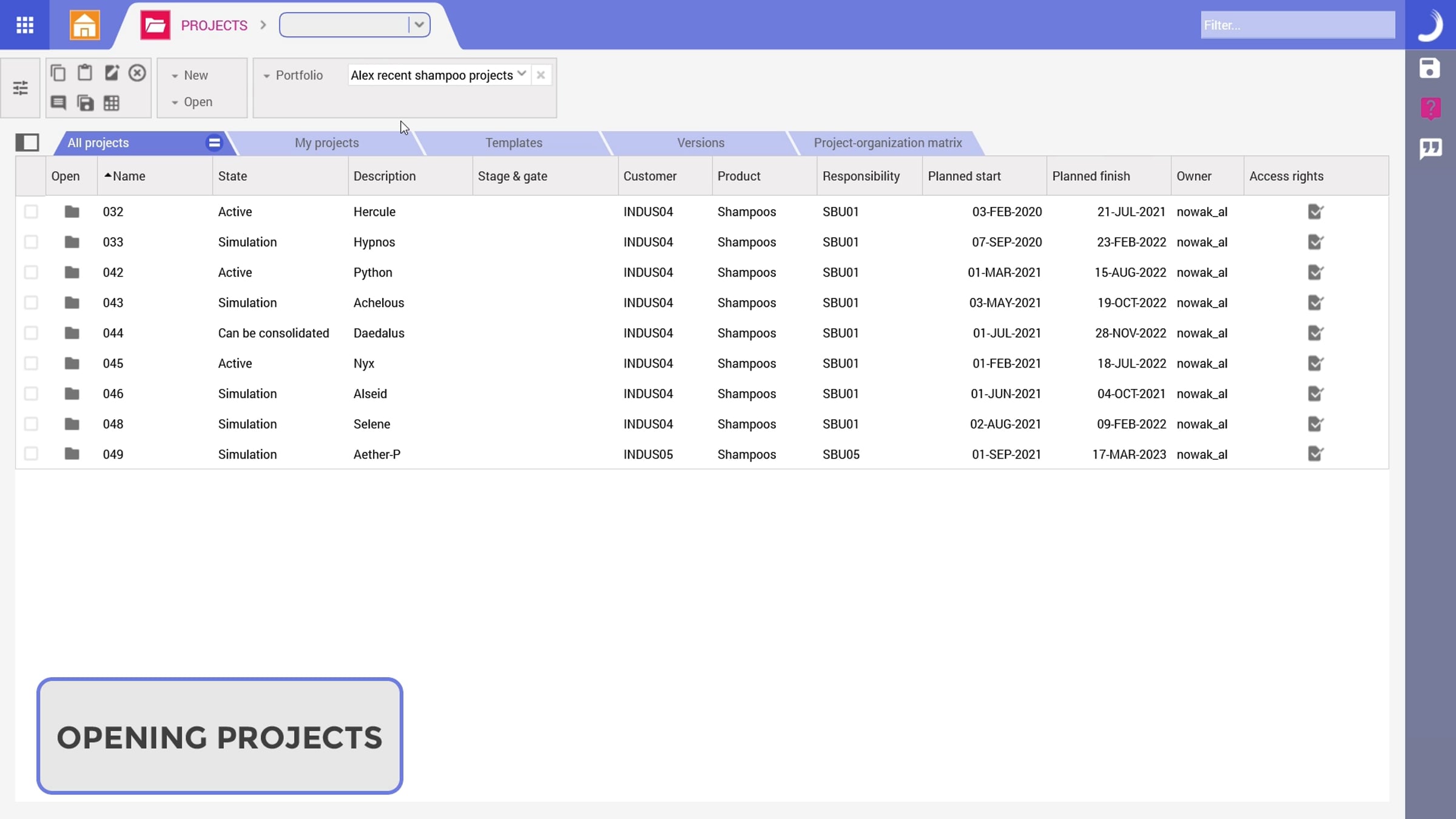The width and height of the screenshot is (1456, 819).
Task: Tick the checkbox for project 033
Action: coord(31,242)
